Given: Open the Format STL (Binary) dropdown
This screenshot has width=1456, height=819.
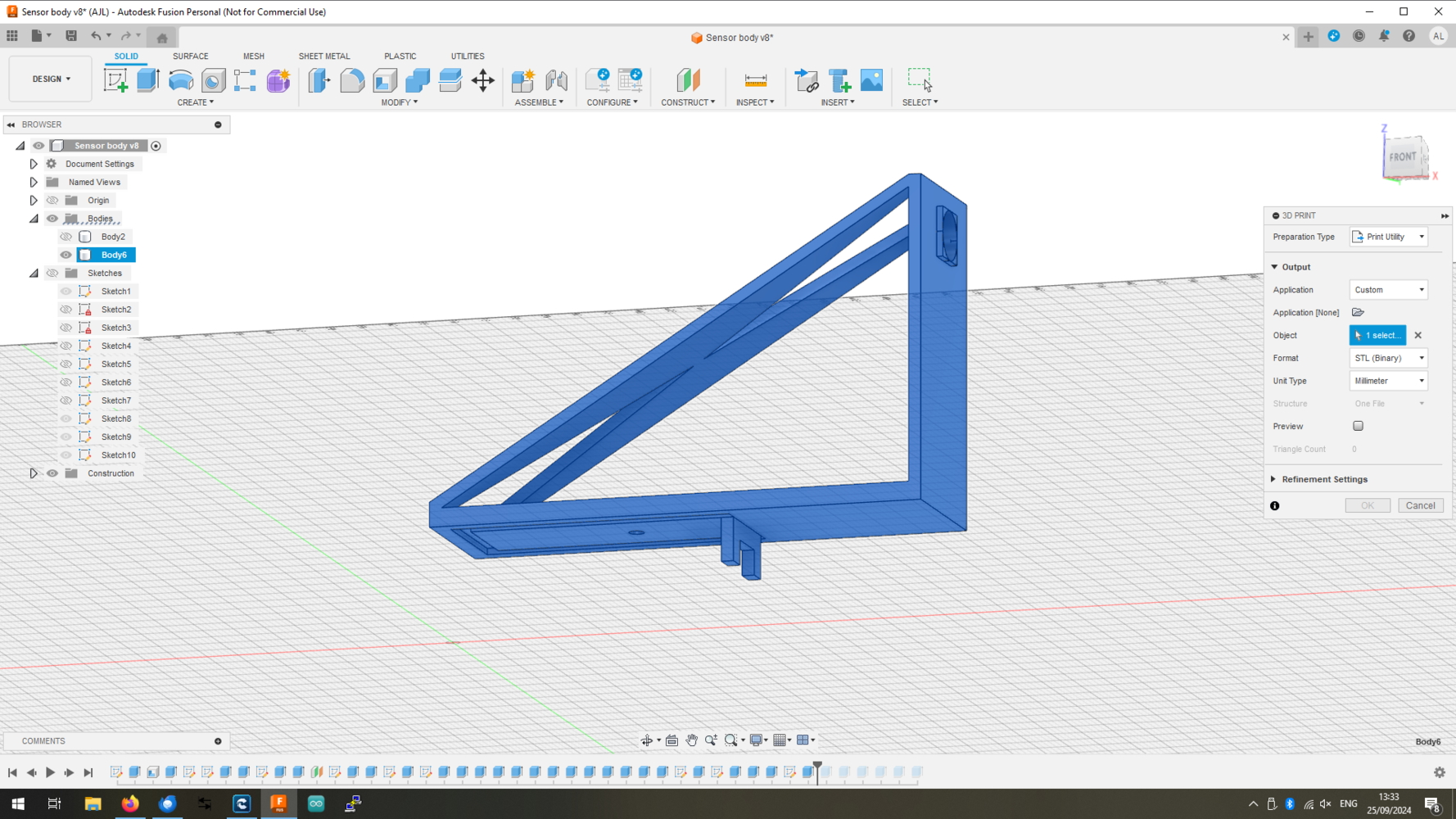Looking at the screenshot, I should tap(1388, 358).
